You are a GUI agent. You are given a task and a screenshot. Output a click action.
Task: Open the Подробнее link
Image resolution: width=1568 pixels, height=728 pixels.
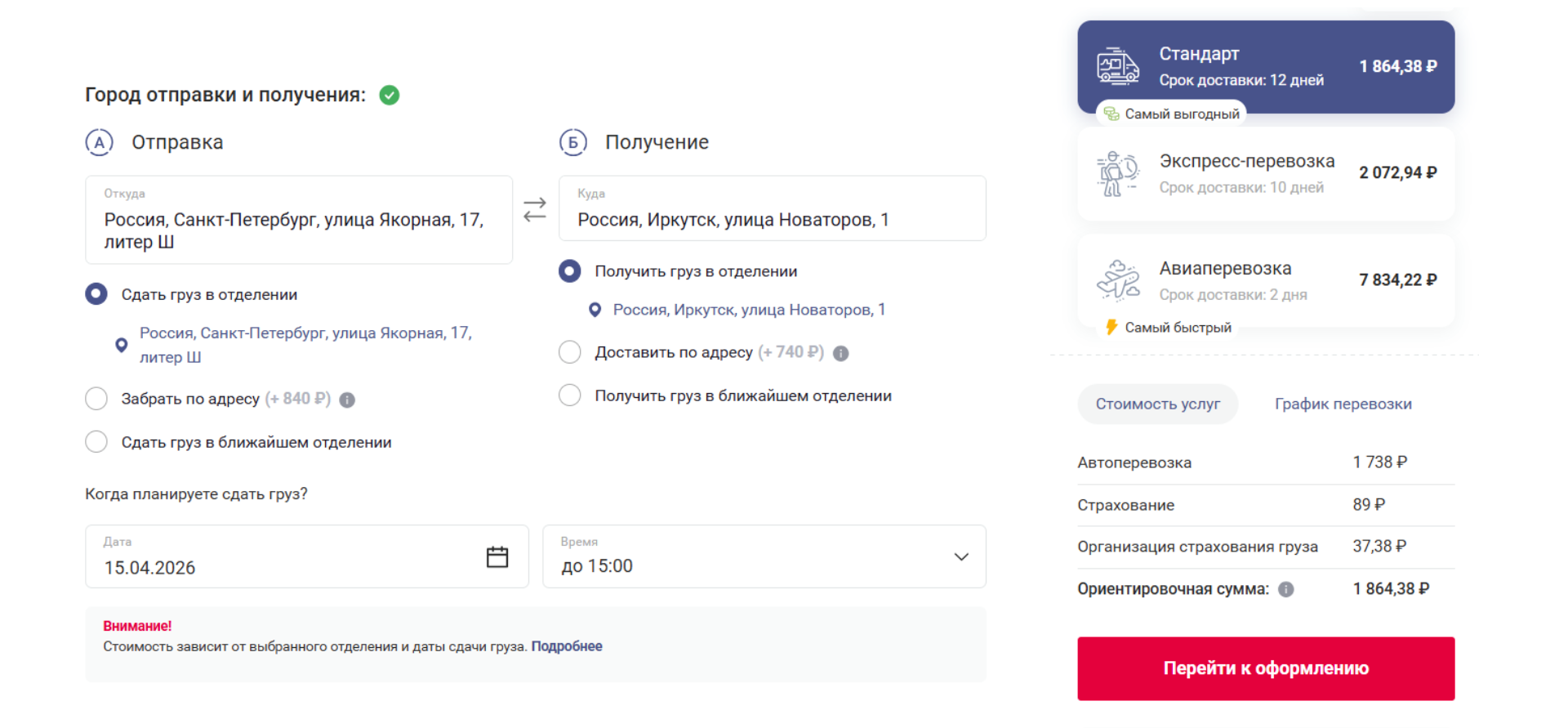click(567, 646)
